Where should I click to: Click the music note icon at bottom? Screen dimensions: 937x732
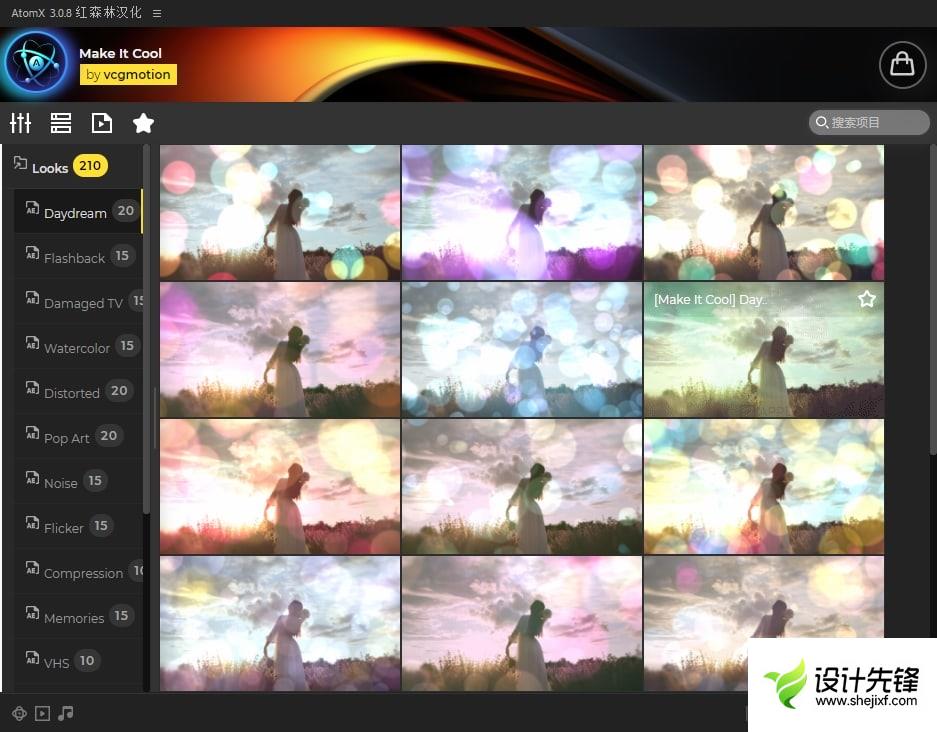(66, 713)
